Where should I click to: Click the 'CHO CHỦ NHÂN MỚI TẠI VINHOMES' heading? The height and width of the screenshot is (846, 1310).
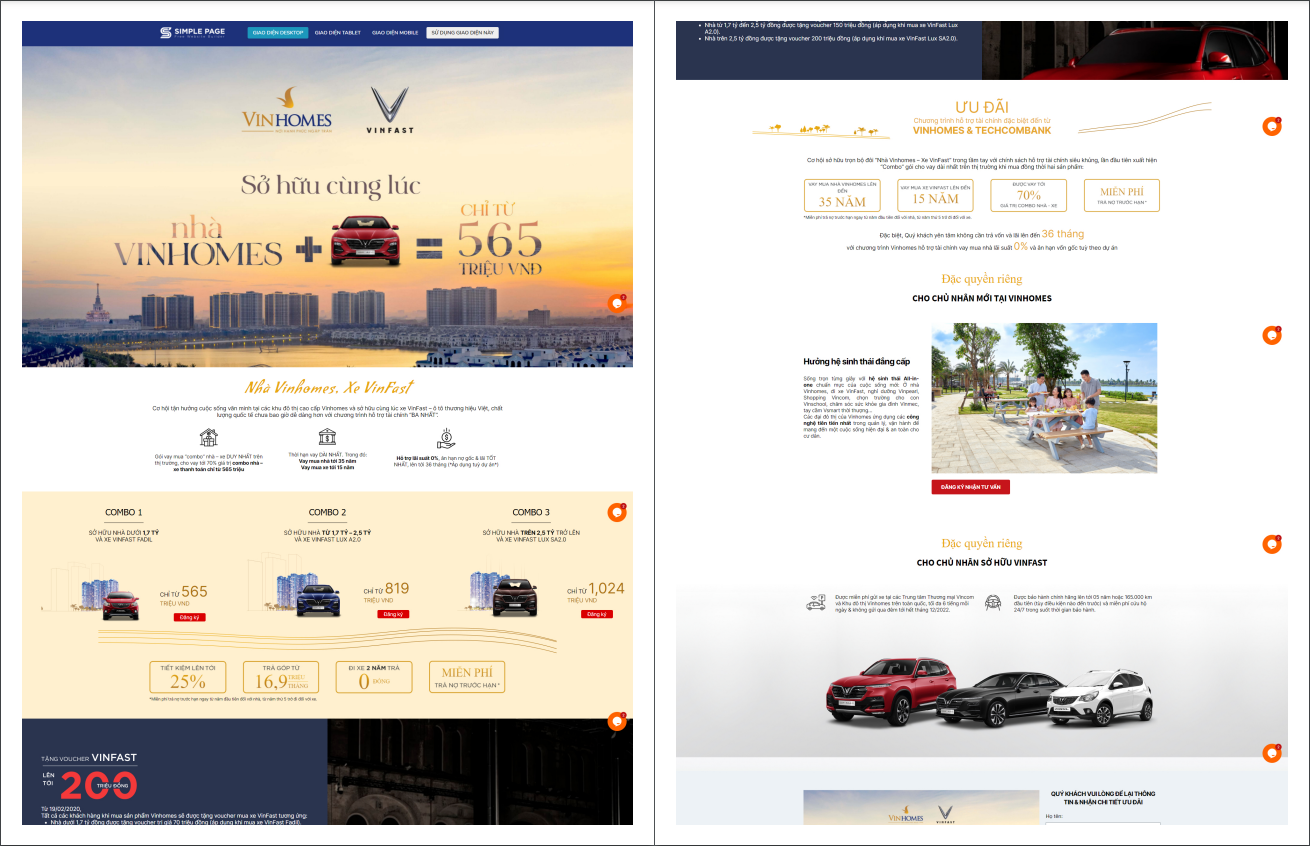pyautogui.click(x=982, y=298)
